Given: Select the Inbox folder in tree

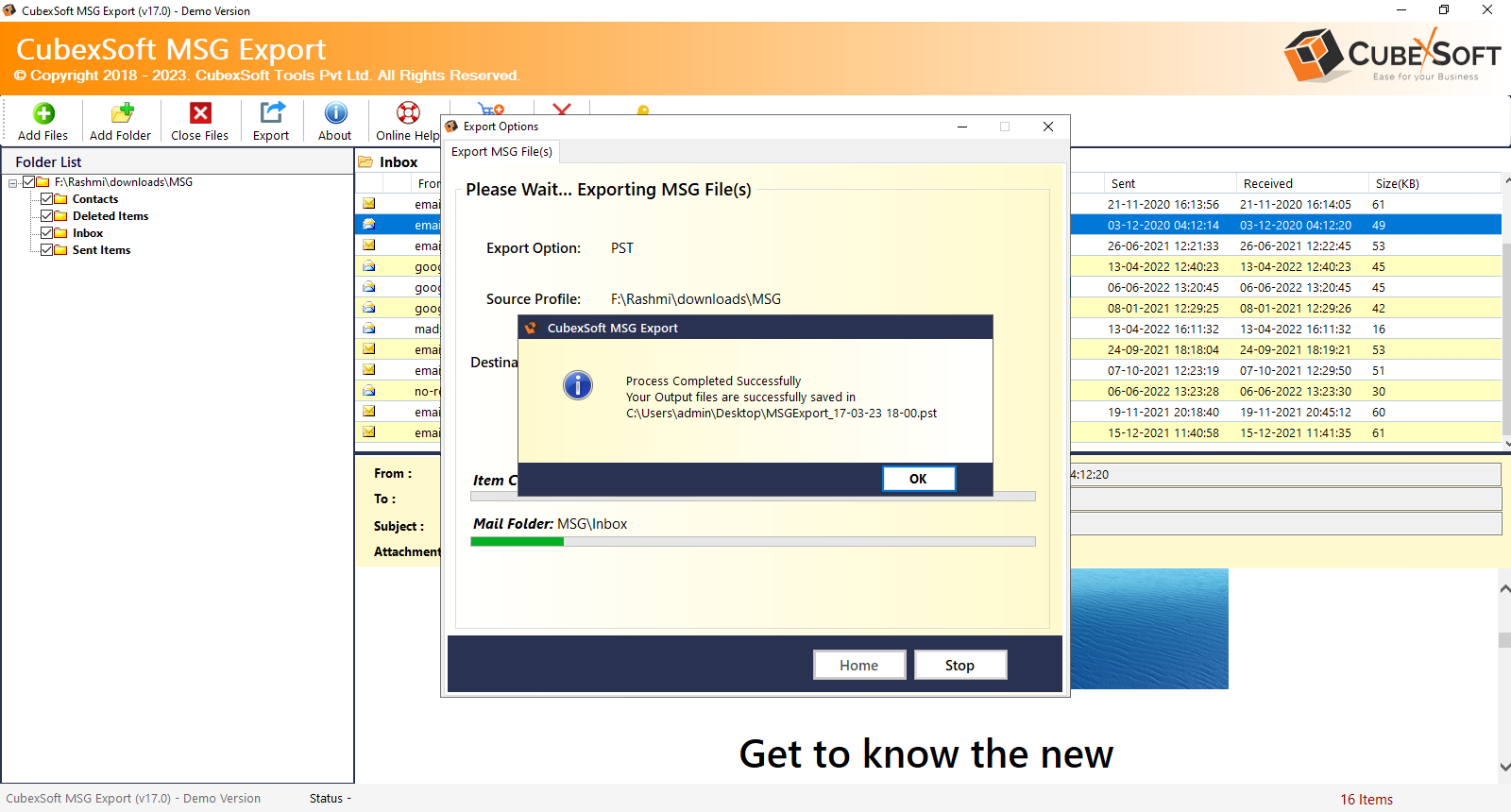Looking at the screenshot, I should coord(88,233).
